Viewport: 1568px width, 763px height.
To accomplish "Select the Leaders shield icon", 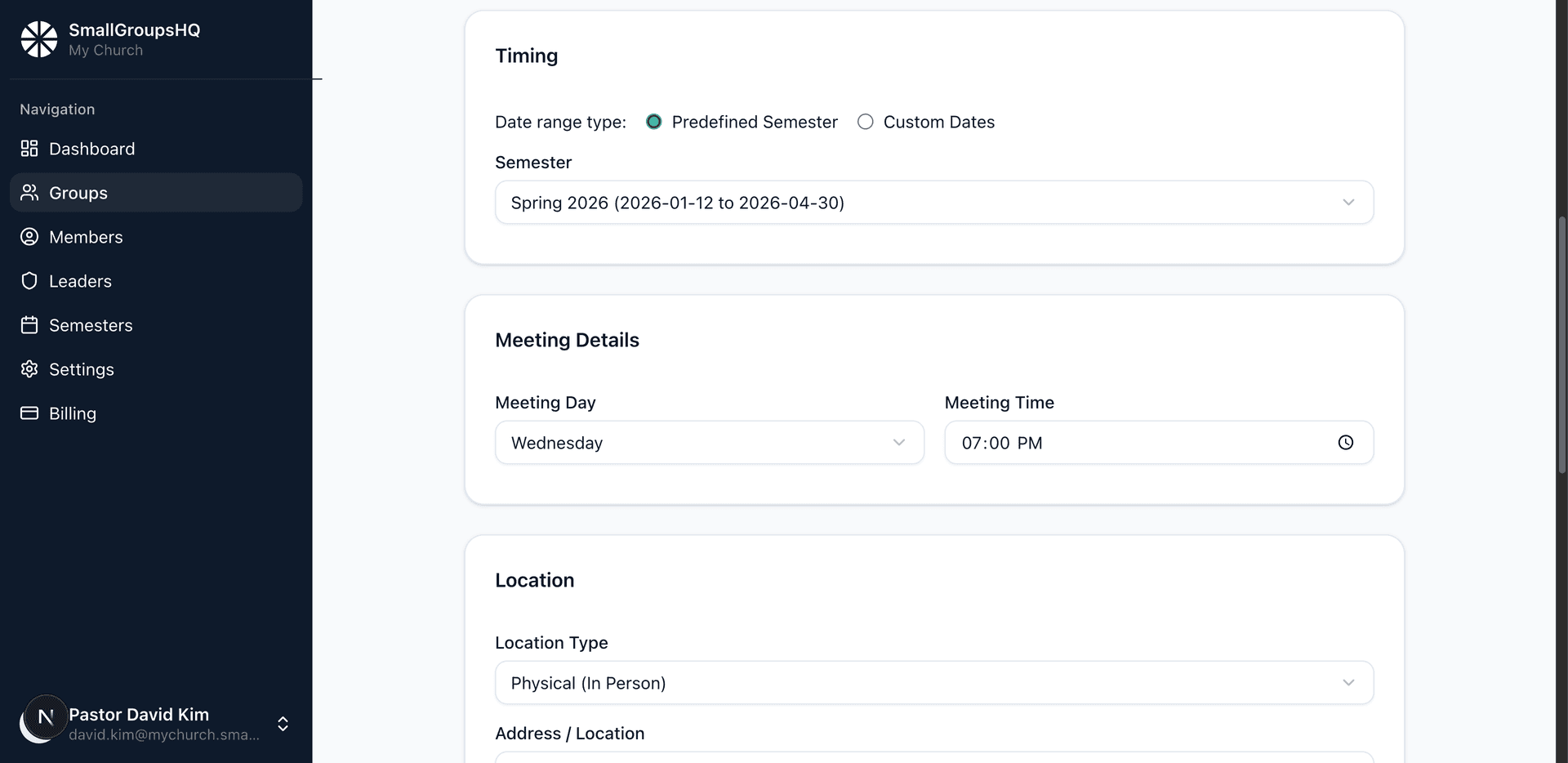I will [29, 280].
